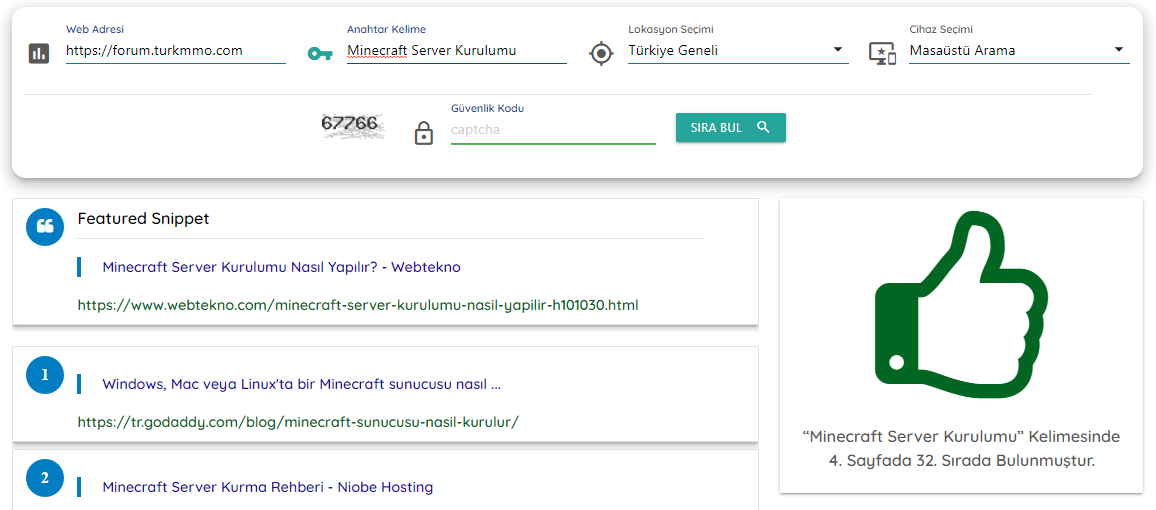Click the blue number 2 result badge
This screenshot has height=510, width=1156.
[45, 478]
